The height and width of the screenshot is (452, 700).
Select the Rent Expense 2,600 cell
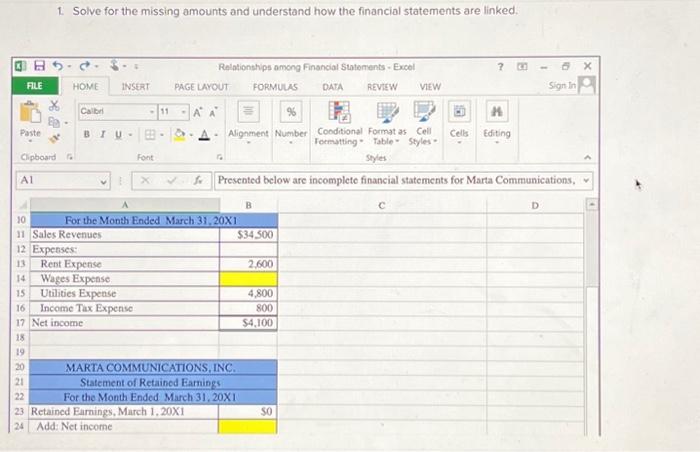click(x=248, y=264)
